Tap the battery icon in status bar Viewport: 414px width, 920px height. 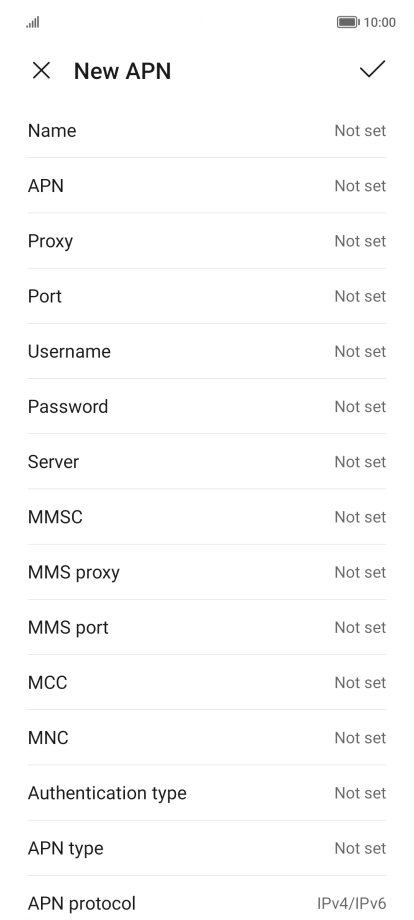[x=348, y=22]
